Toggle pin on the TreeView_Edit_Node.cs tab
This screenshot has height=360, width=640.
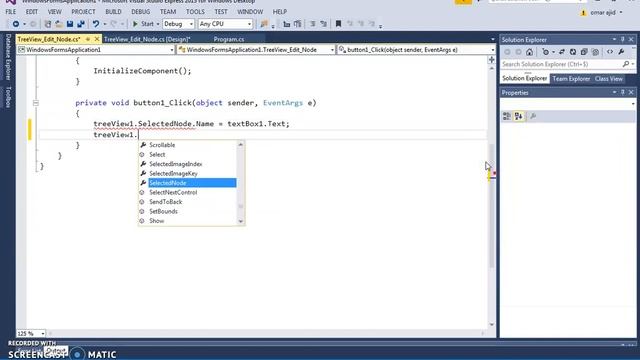(x=88, y=39)
